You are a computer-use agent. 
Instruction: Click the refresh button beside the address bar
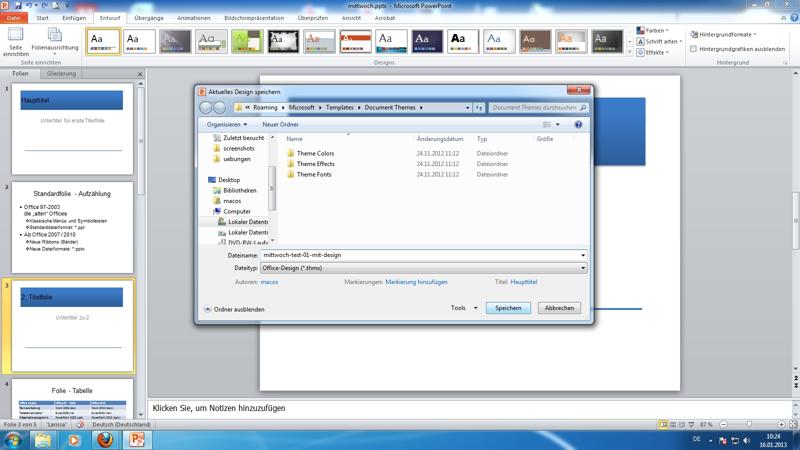[x=479, y=108]
